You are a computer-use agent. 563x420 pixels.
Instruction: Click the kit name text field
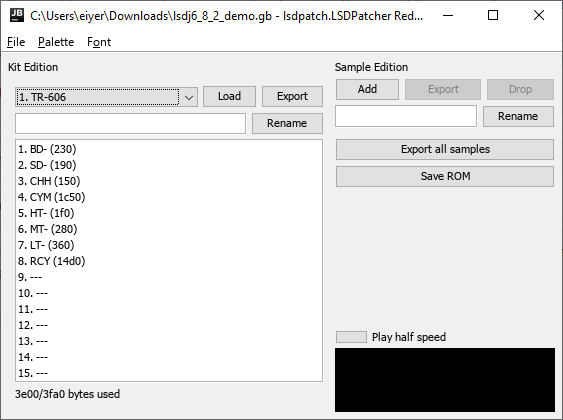131,123
